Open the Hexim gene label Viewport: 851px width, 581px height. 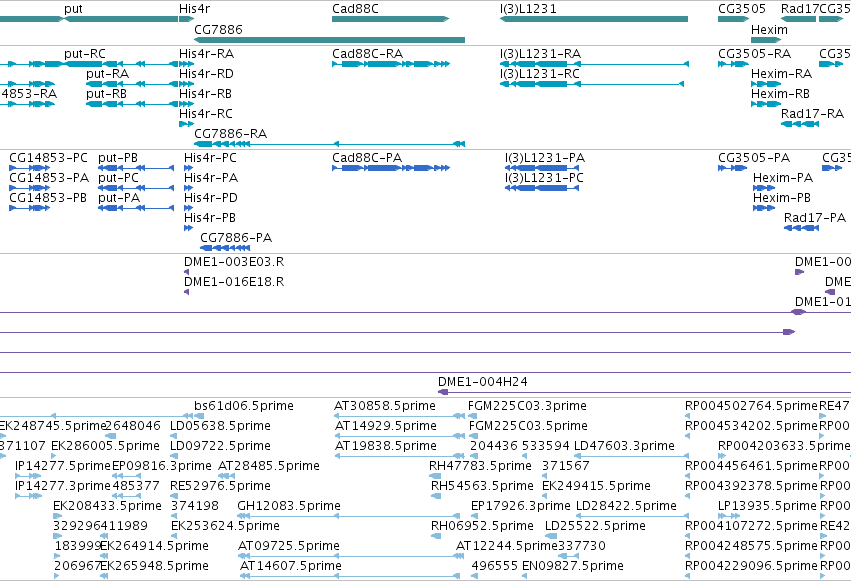click(769, 29)
